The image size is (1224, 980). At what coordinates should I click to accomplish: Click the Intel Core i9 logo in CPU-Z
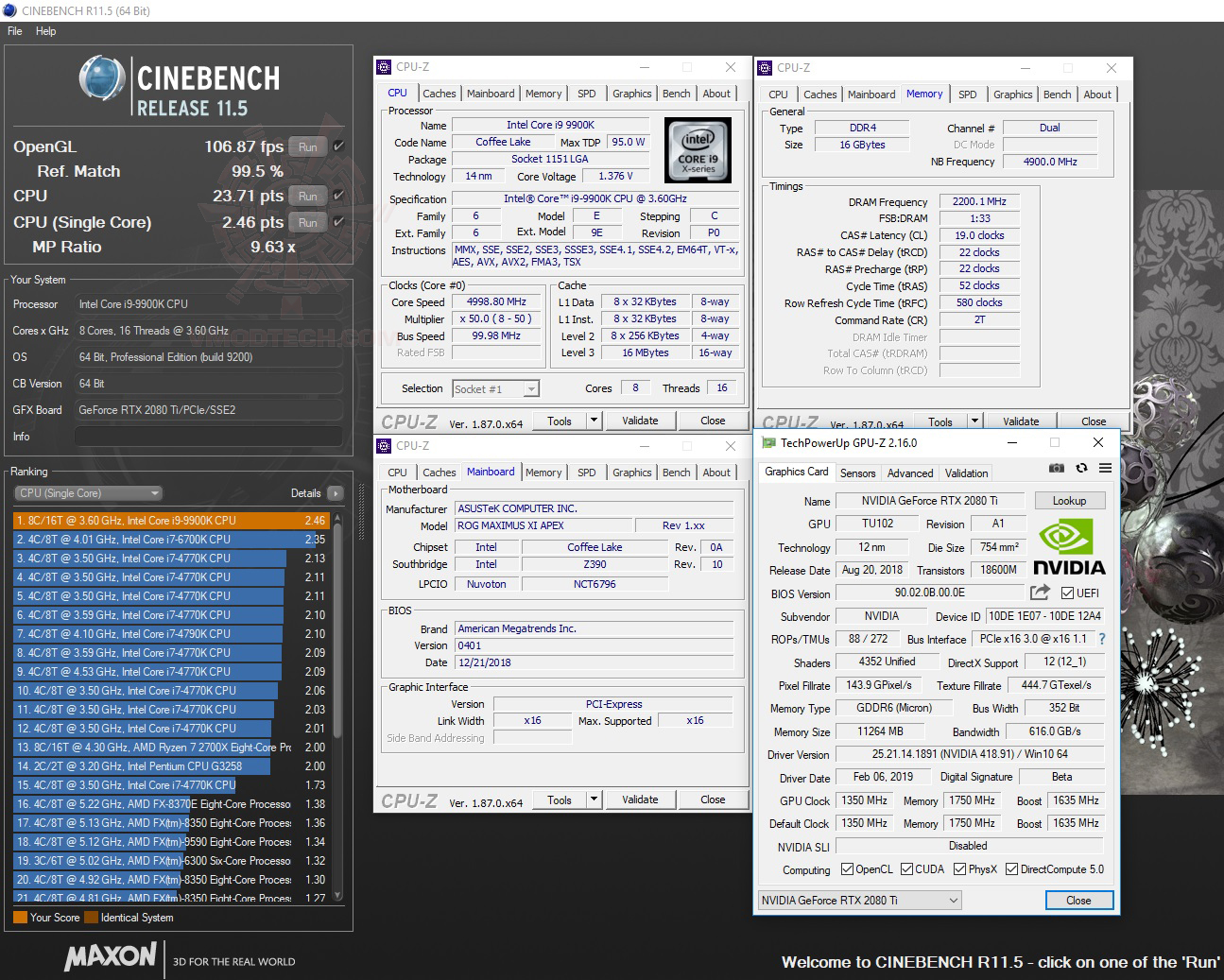[x=698, y=149]
